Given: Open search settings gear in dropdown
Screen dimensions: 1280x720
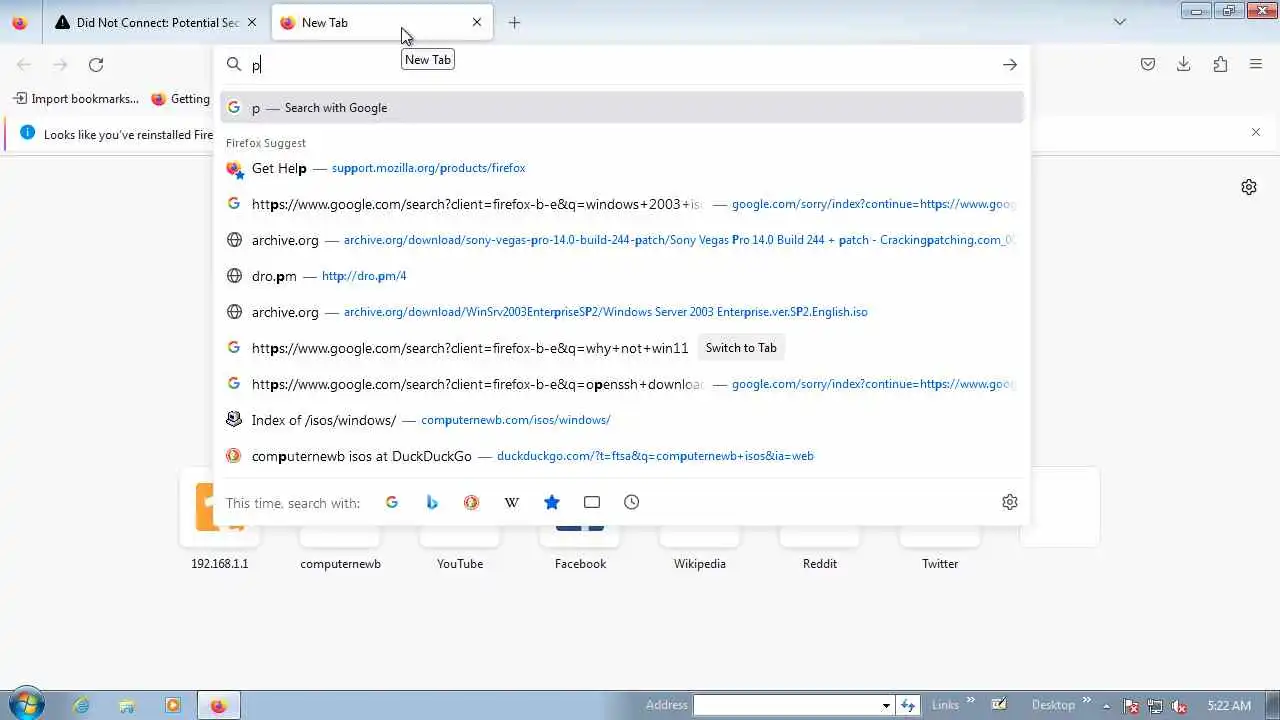Looking at the screenshot, I should point(1010,502).
